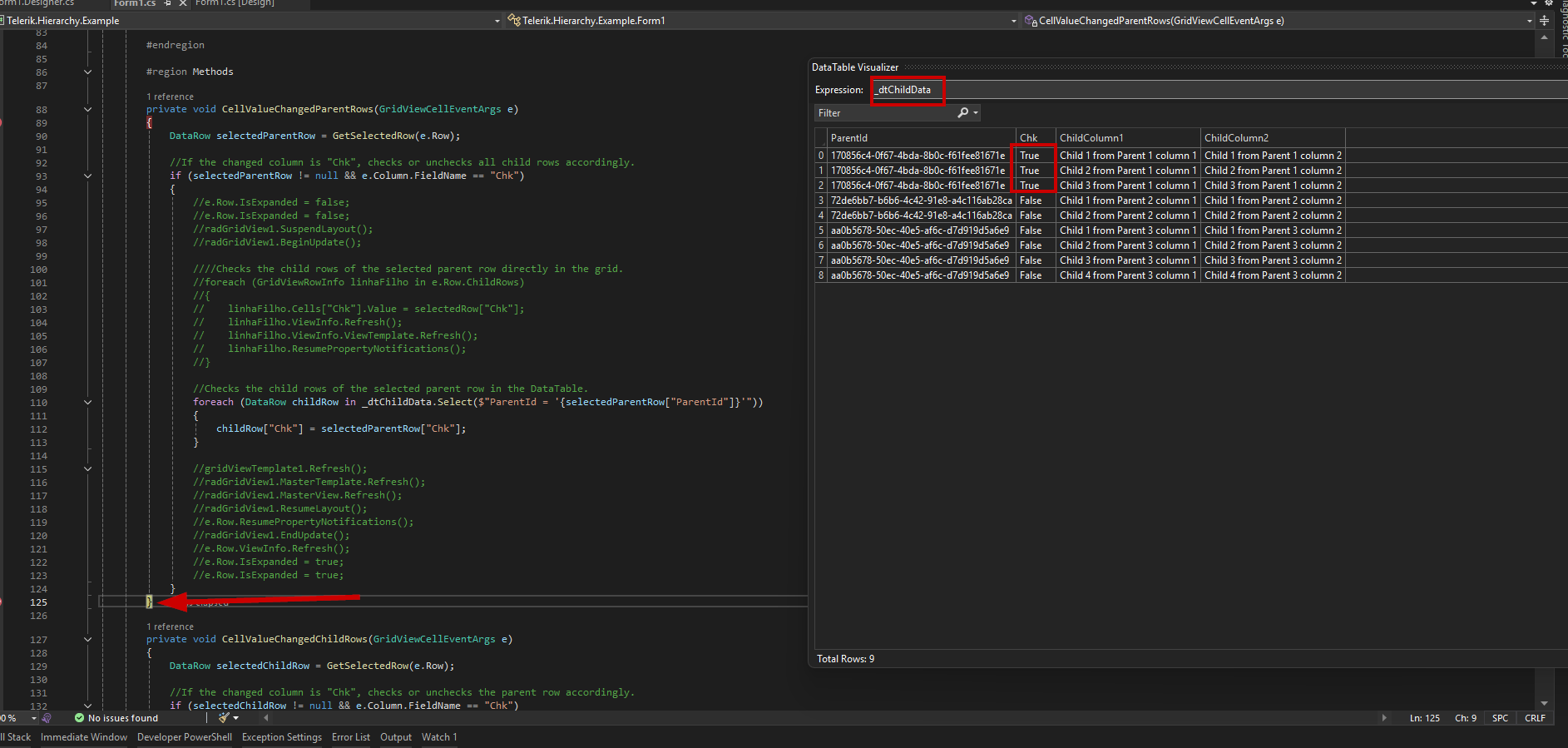Switch to the Form1.cs [Design] tab
The height and width of the screenshot is (748, 1568).
(x=235, y=3)
